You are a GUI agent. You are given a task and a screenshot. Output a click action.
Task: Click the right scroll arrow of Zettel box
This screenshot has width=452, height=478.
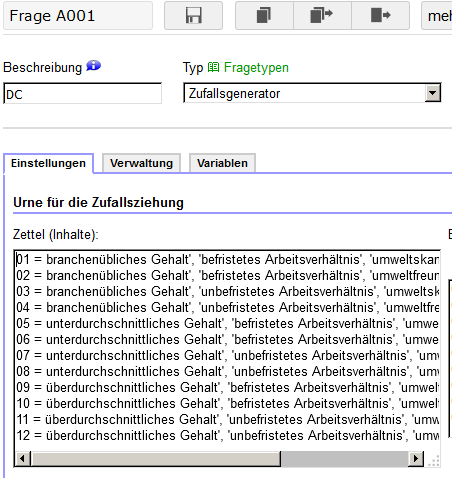pos(416,459)
